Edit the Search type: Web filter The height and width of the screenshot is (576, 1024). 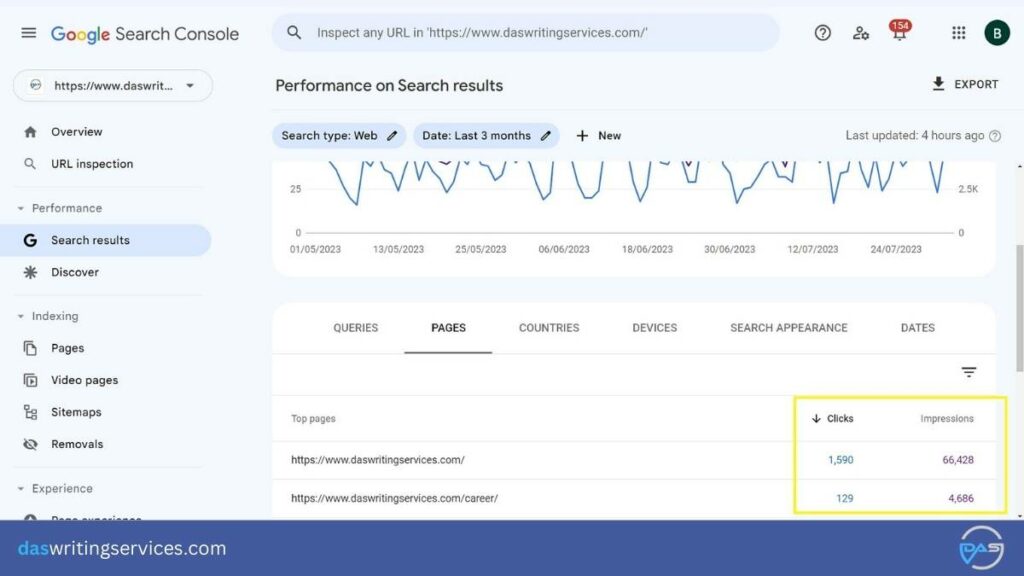click(339, 136)
